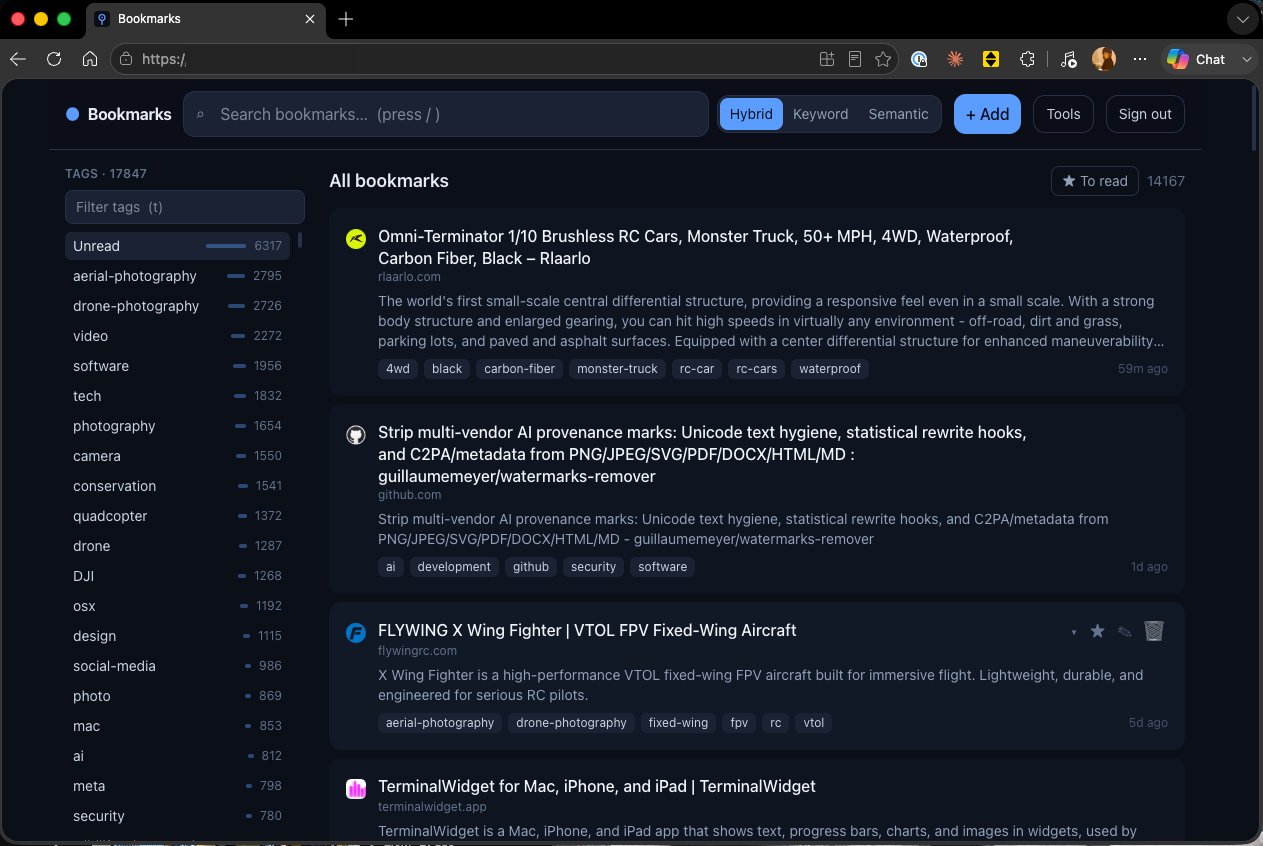This screenshot has height=846, width=1263.
Task: Filter by the software tag in the sidebar
Action: click(178, 366)
